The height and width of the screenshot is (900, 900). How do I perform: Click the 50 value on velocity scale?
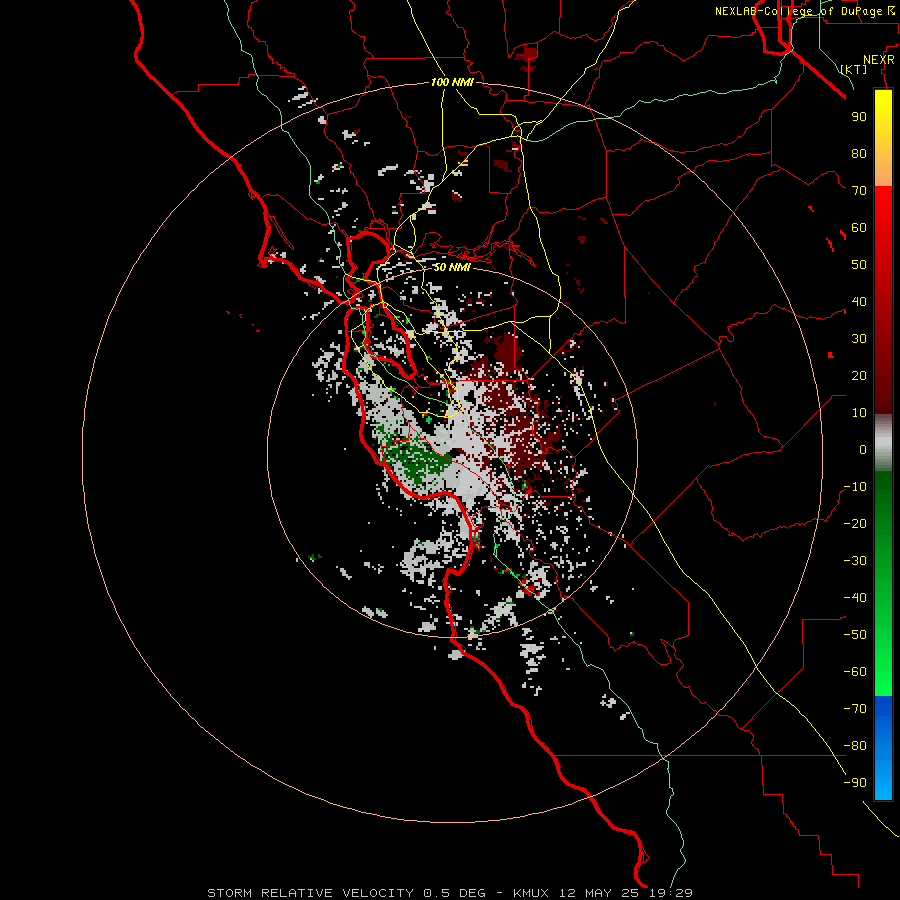(859, 265)
